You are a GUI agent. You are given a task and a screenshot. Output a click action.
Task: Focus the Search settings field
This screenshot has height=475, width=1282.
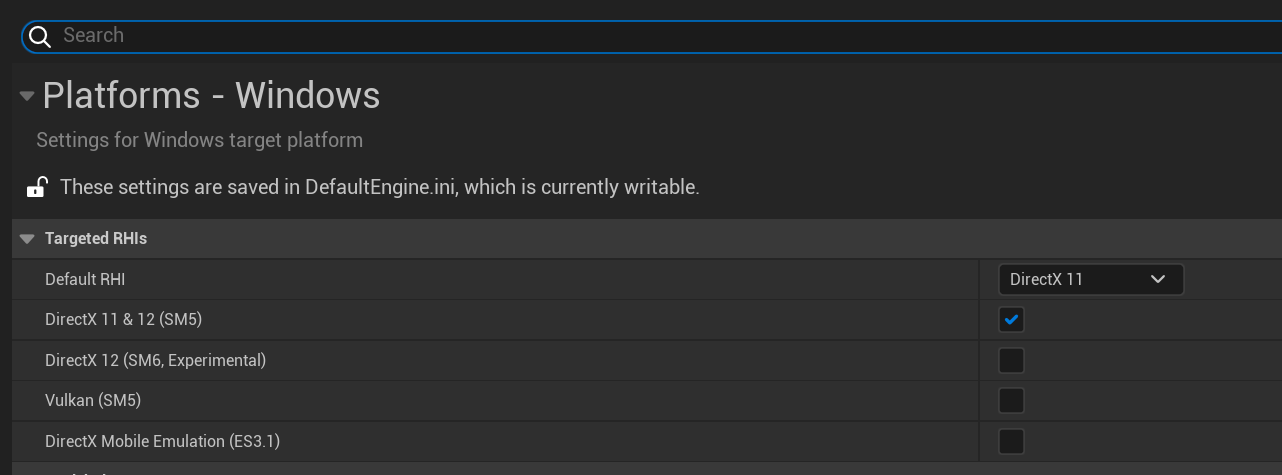pyautogui.click(x=600, y=36)
